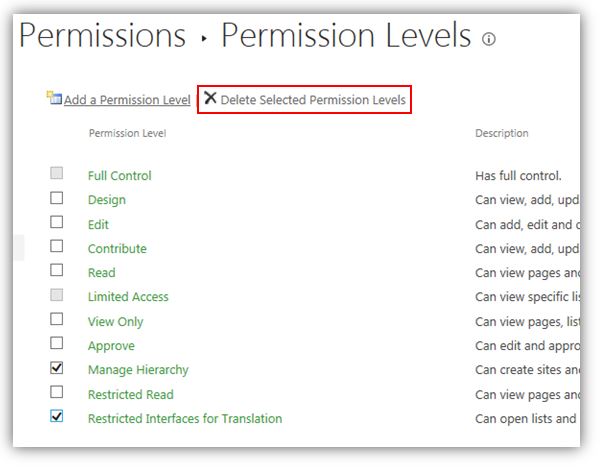
Task: Click the info icon beside Permission Levels
Action: point(489,39)
